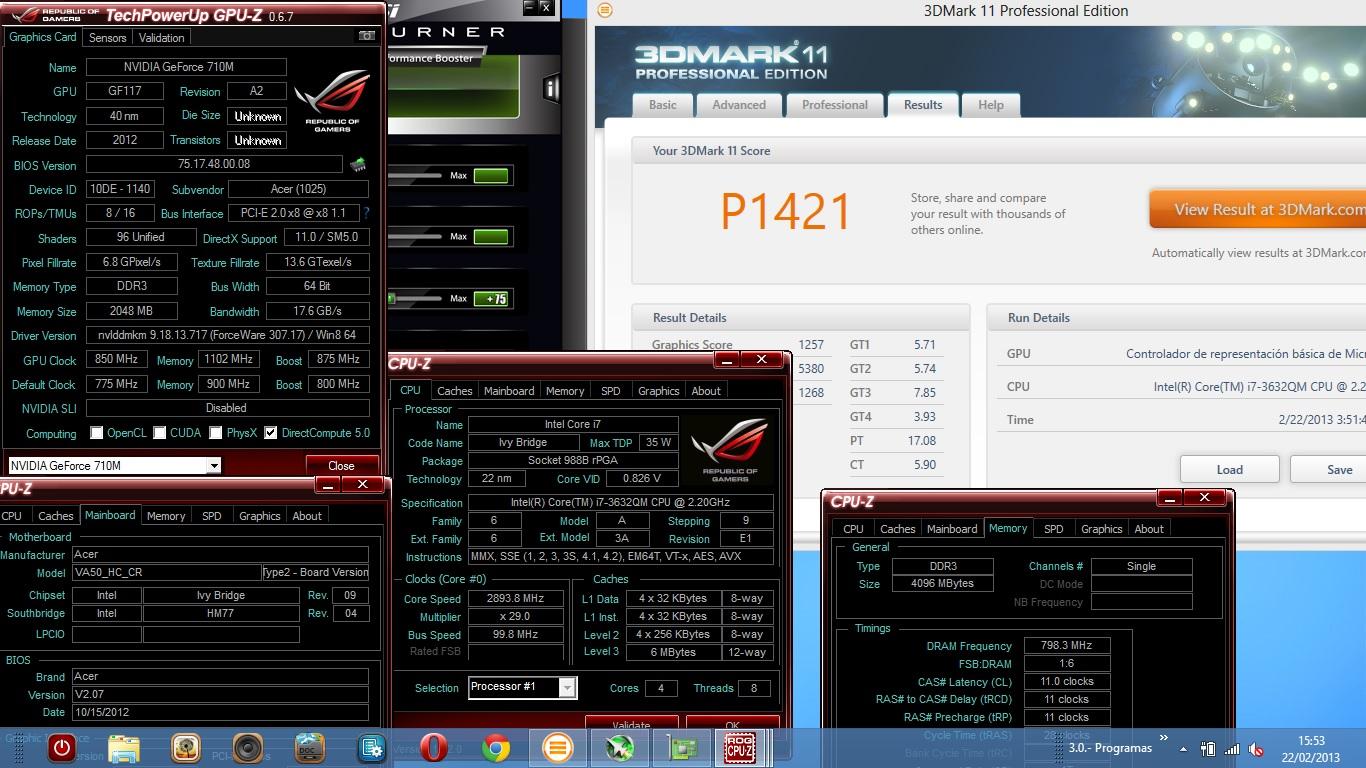
Task: Open 3DMark Basic tab
Action: pyautogui.click(x=663, y=105)
